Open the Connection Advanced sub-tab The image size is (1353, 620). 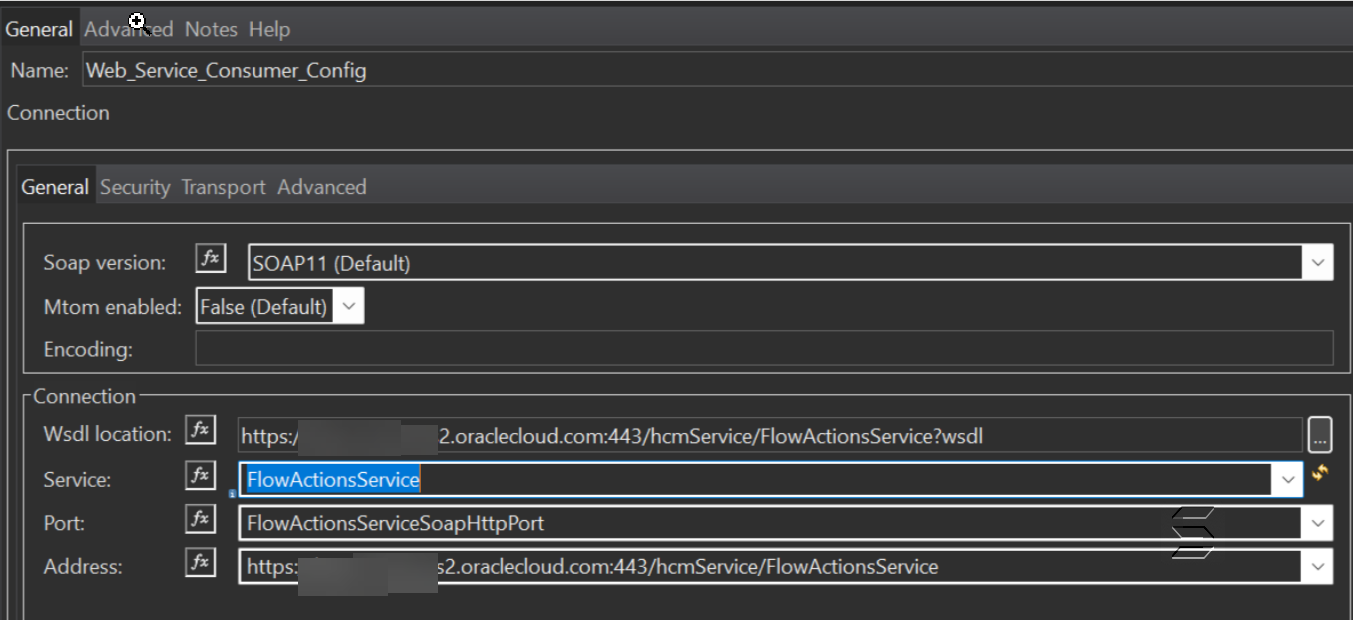point(322,187)
